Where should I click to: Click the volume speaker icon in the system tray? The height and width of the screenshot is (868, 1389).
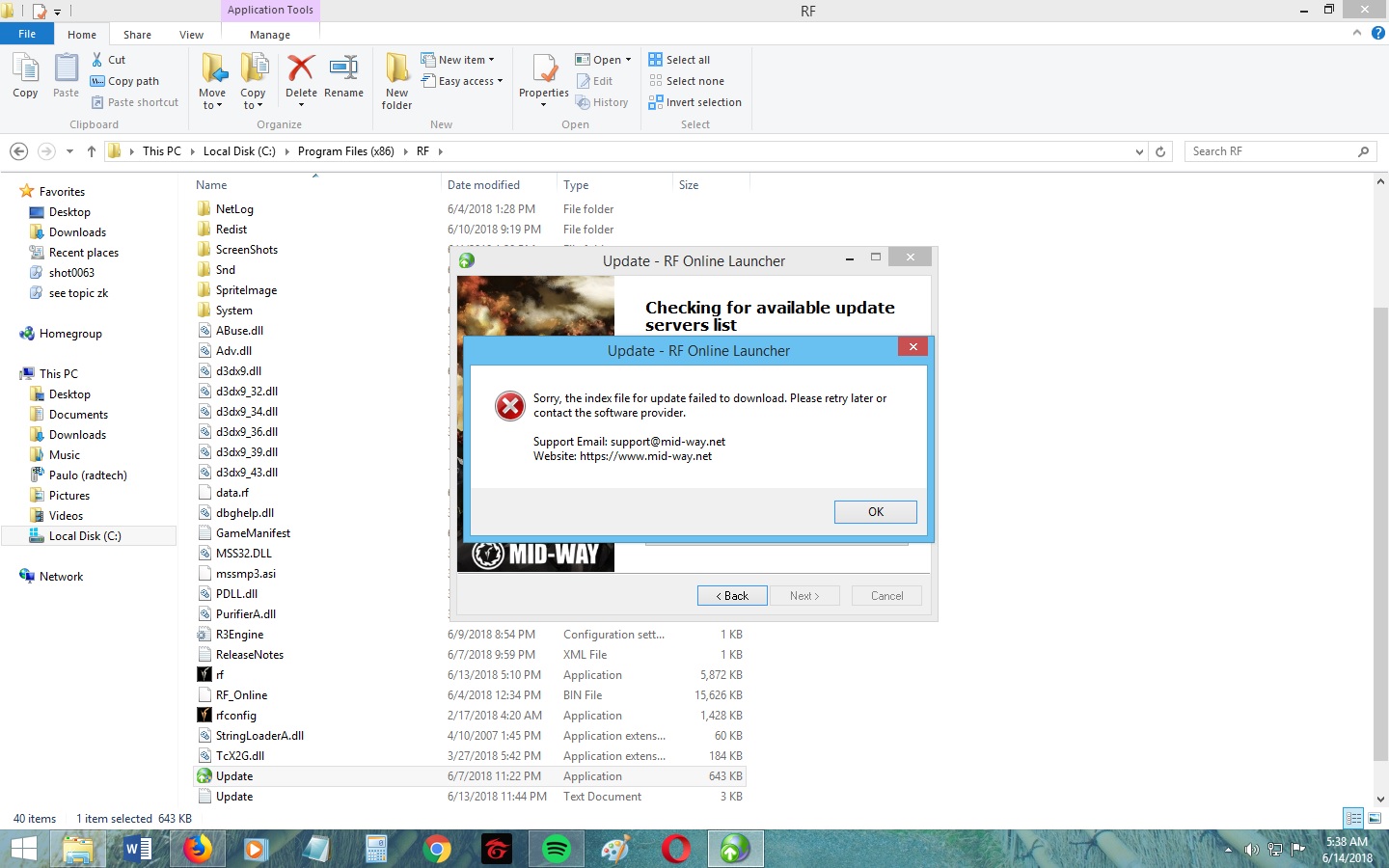[x=1252, y=850]
